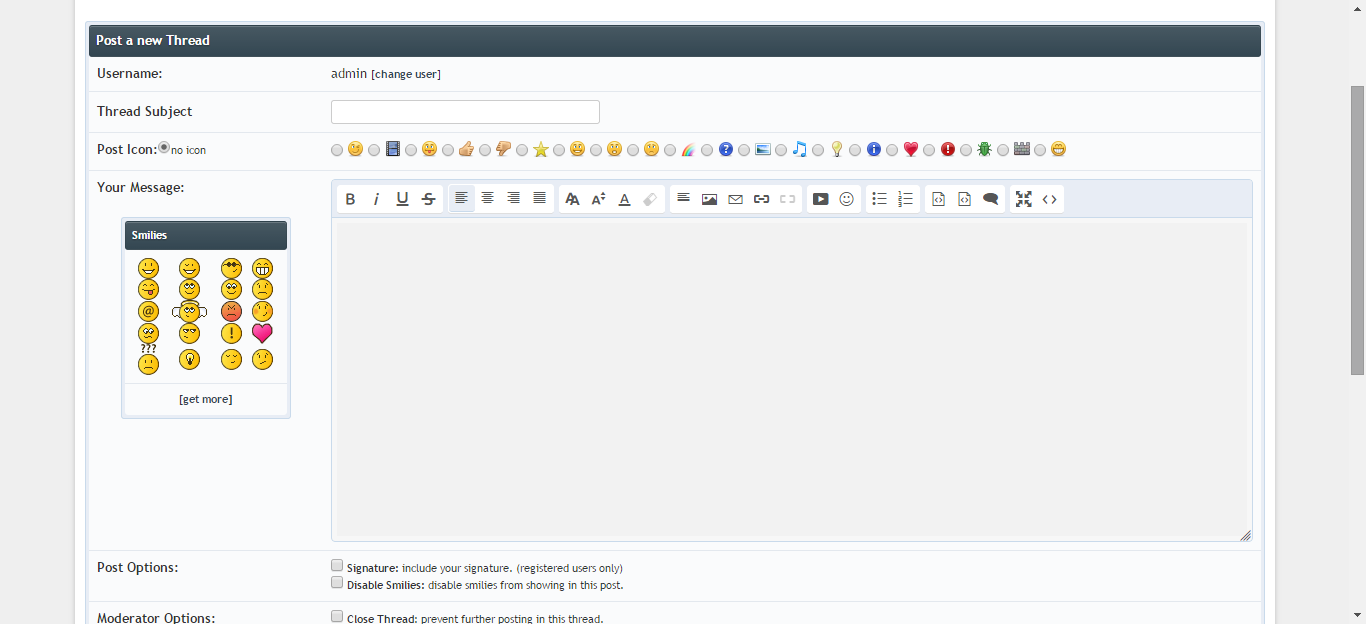
Task: Select radio button for the green bug icon
Action: tap(966, 150)
